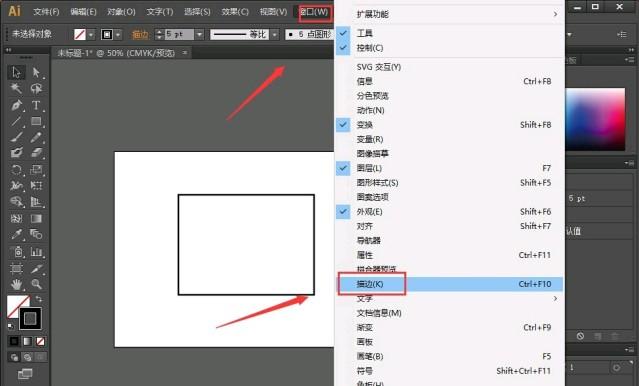Select the Selection (black arrow) tool

coord(16,73)
